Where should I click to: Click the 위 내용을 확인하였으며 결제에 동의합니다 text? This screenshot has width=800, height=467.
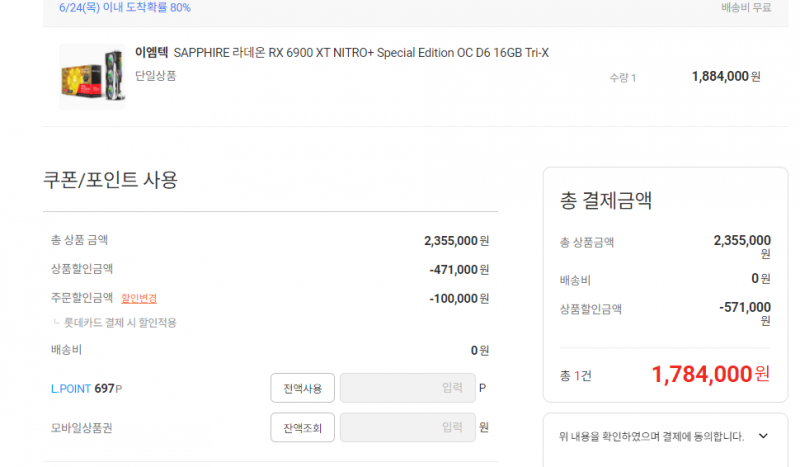[652, 436]
